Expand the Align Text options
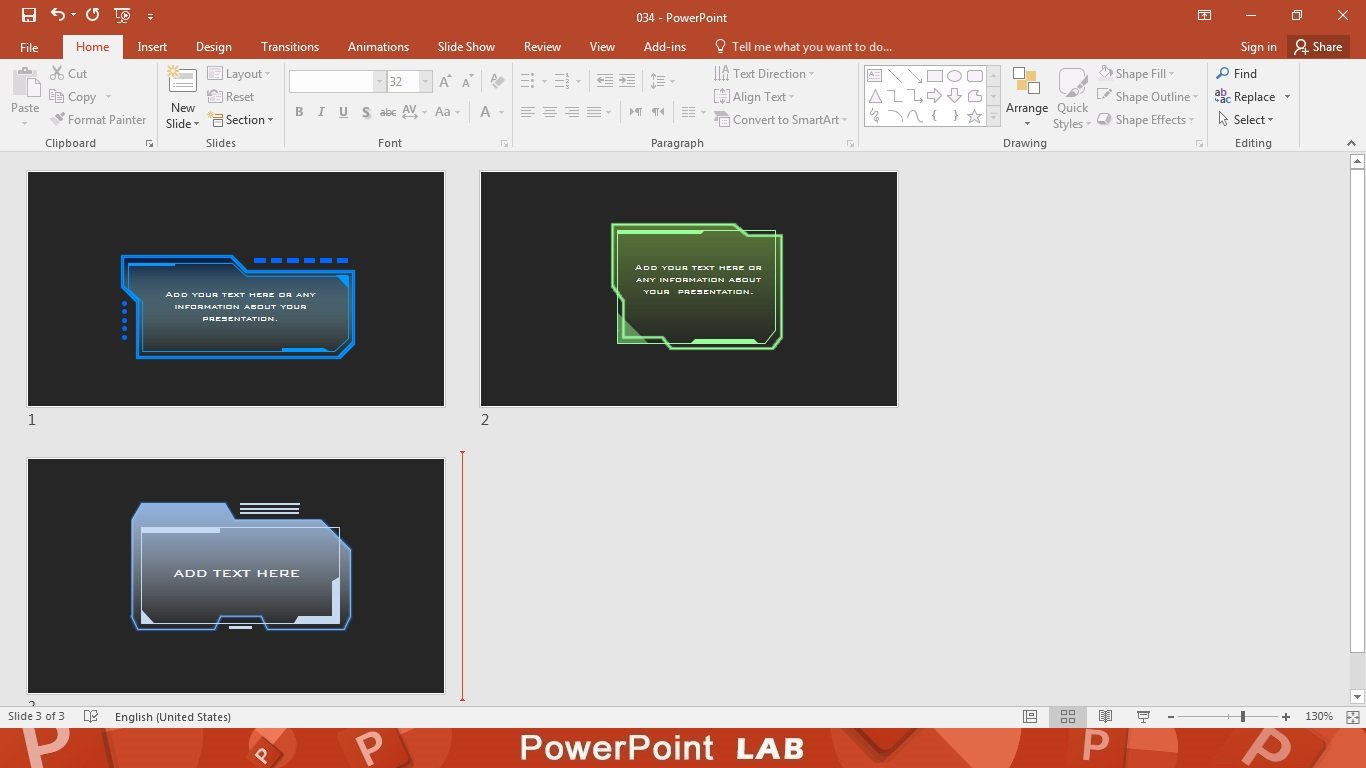This screenshot has height=768, width=1366. coord(755,97)
